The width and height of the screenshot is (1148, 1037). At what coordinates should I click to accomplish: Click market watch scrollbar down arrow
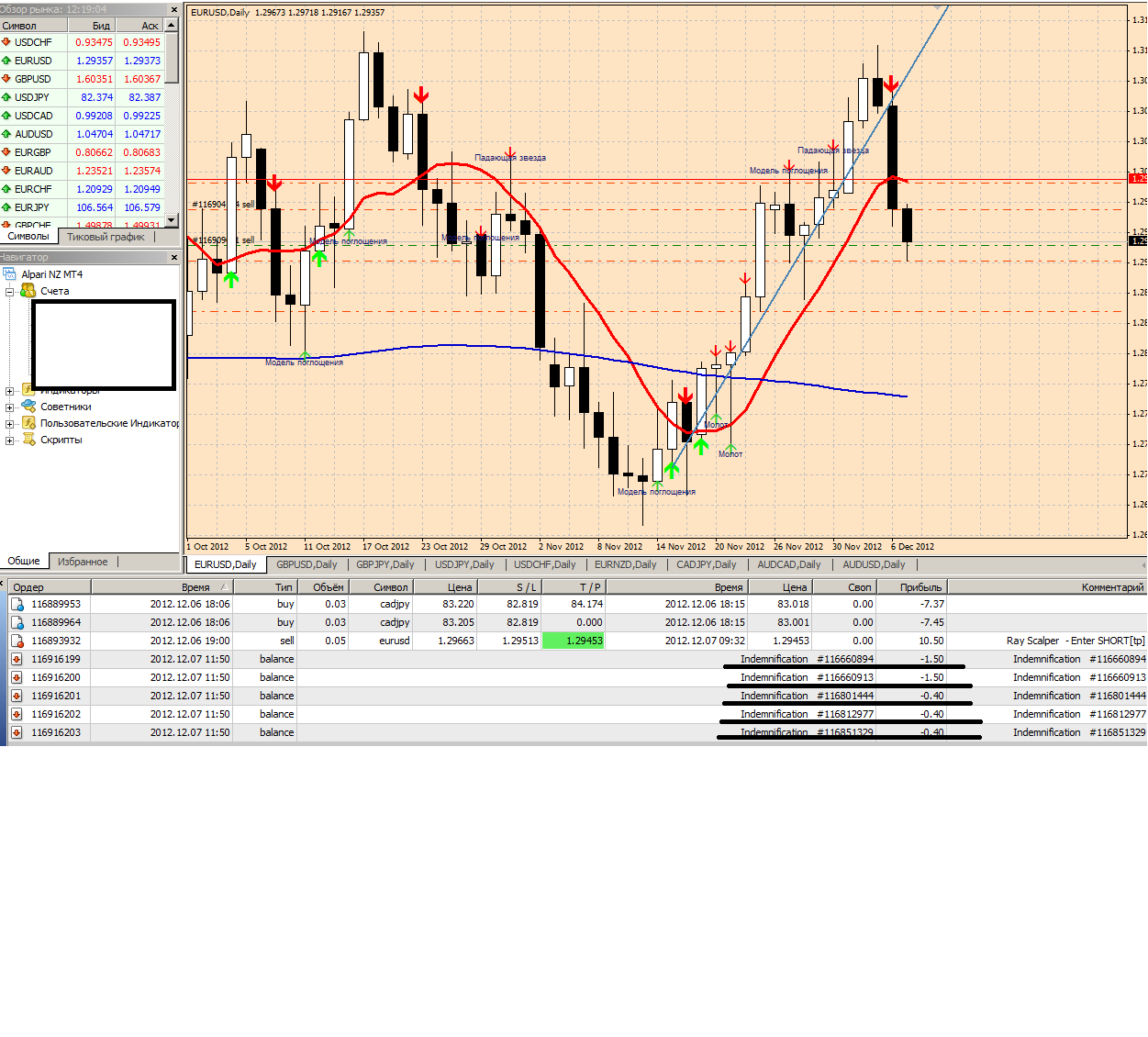tap(172, 221)
